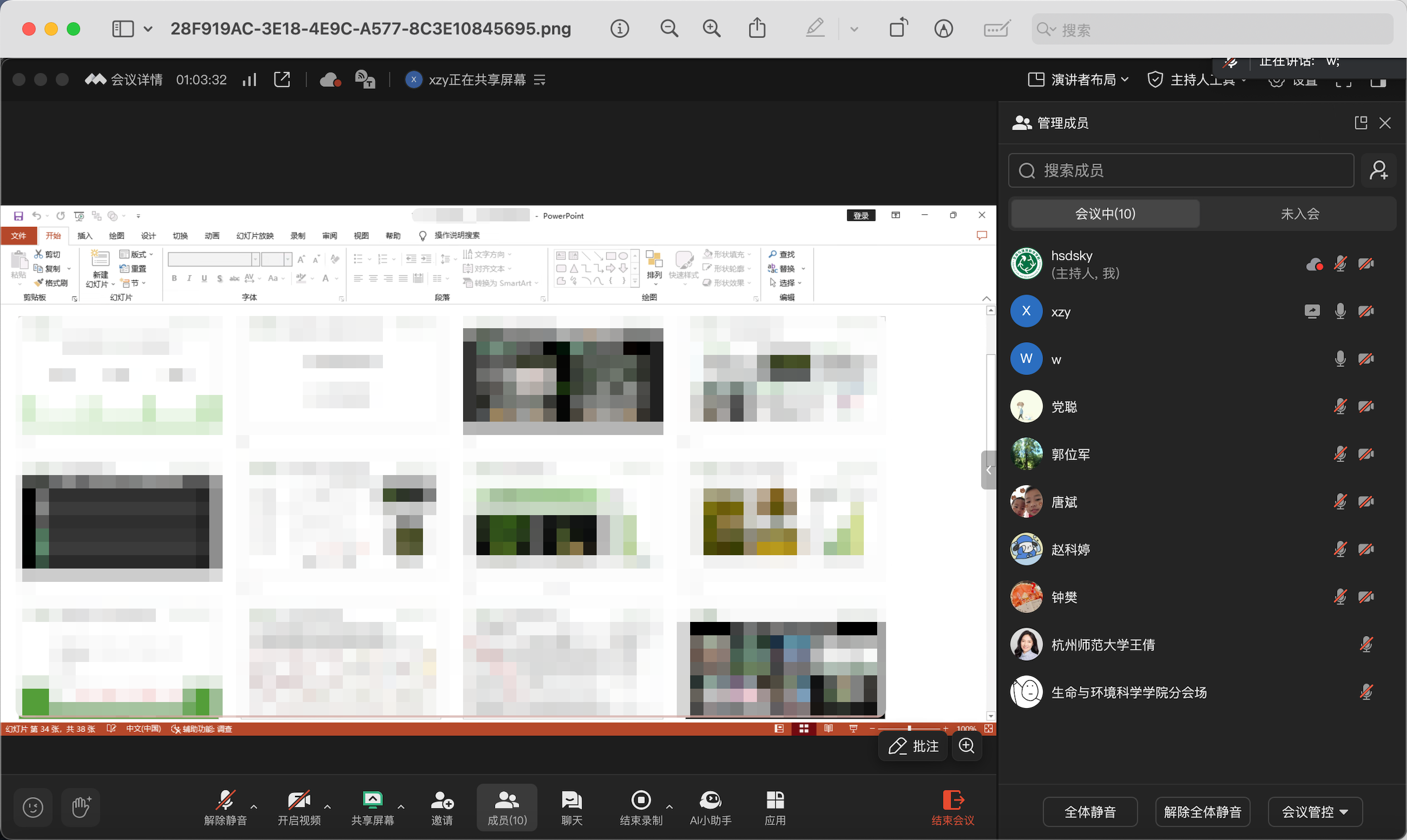Click the add member icon
Viewport: 1407px width, 840px height.
click(1378, 170)
